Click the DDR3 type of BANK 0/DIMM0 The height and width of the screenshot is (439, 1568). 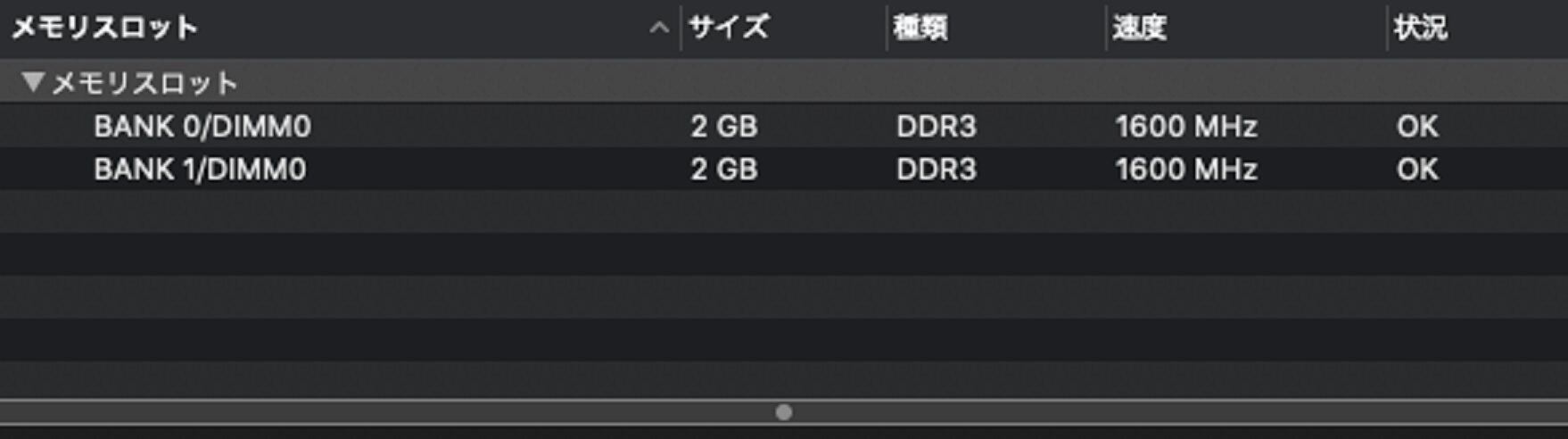(x=936, y=126)
